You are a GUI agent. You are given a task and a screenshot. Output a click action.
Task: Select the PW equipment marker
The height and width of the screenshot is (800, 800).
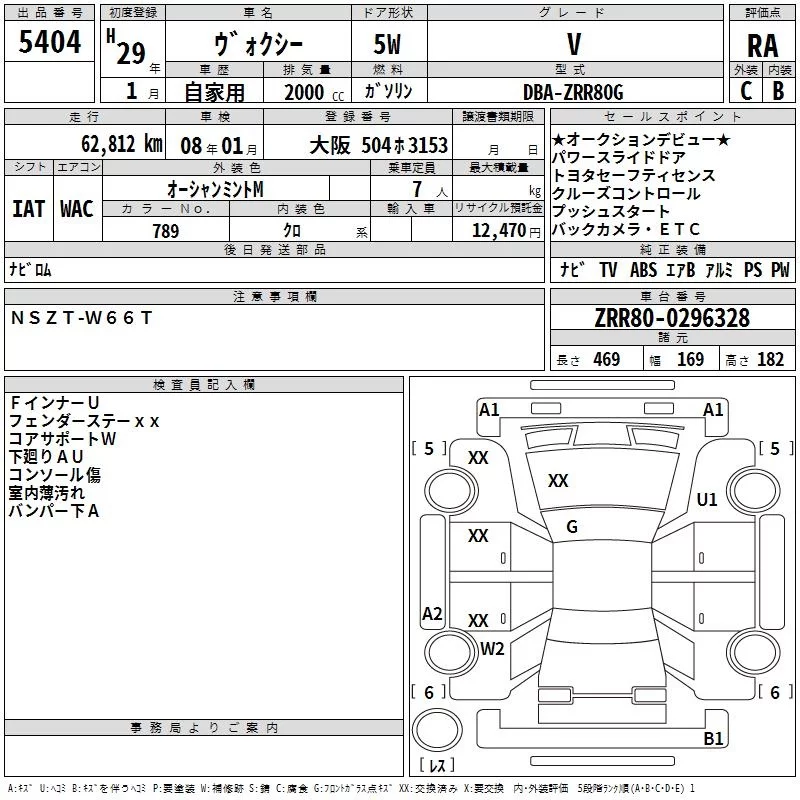780,270
